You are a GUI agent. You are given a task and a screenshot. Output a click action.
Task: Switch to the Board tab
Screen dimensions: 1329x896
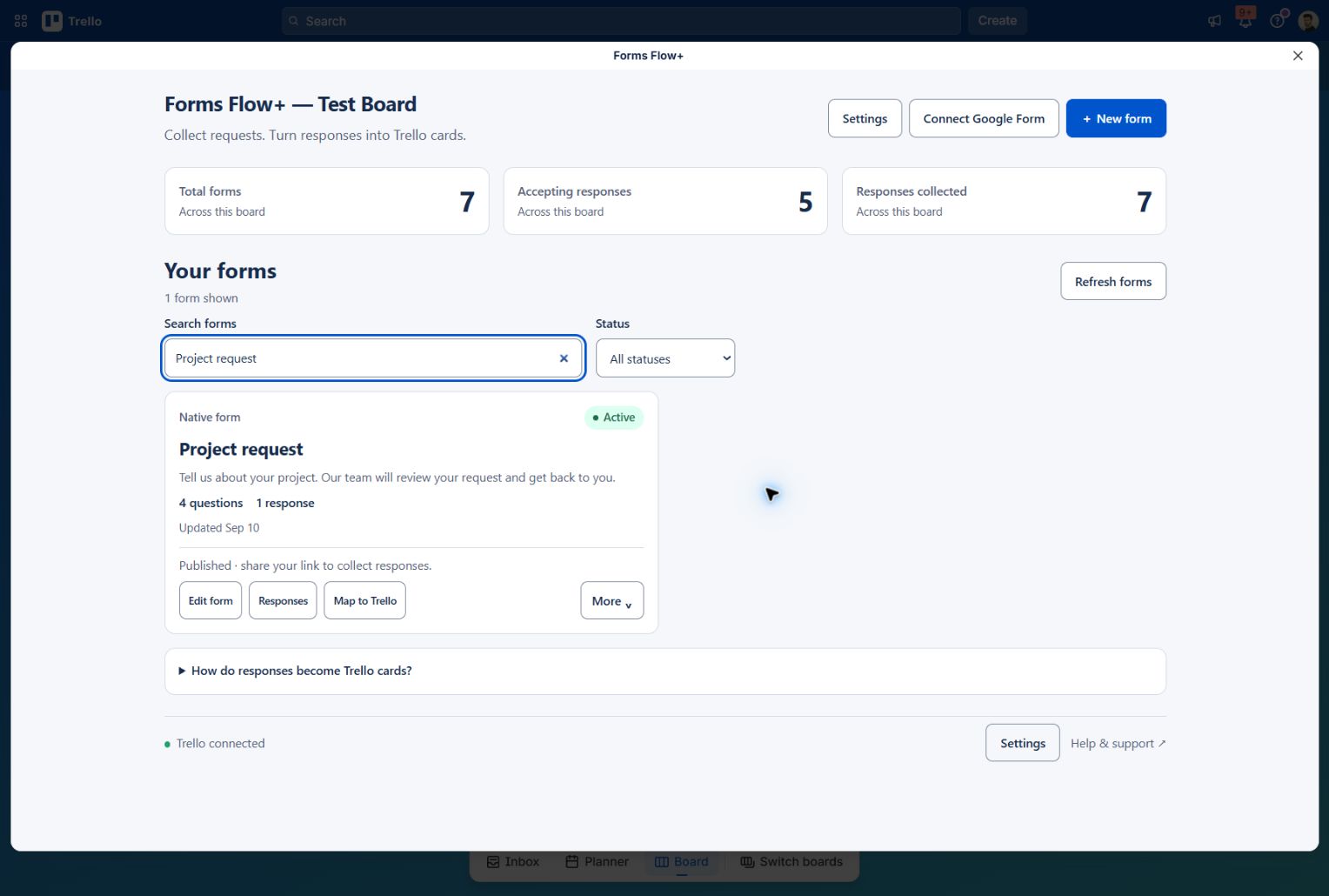click(682, 861)
